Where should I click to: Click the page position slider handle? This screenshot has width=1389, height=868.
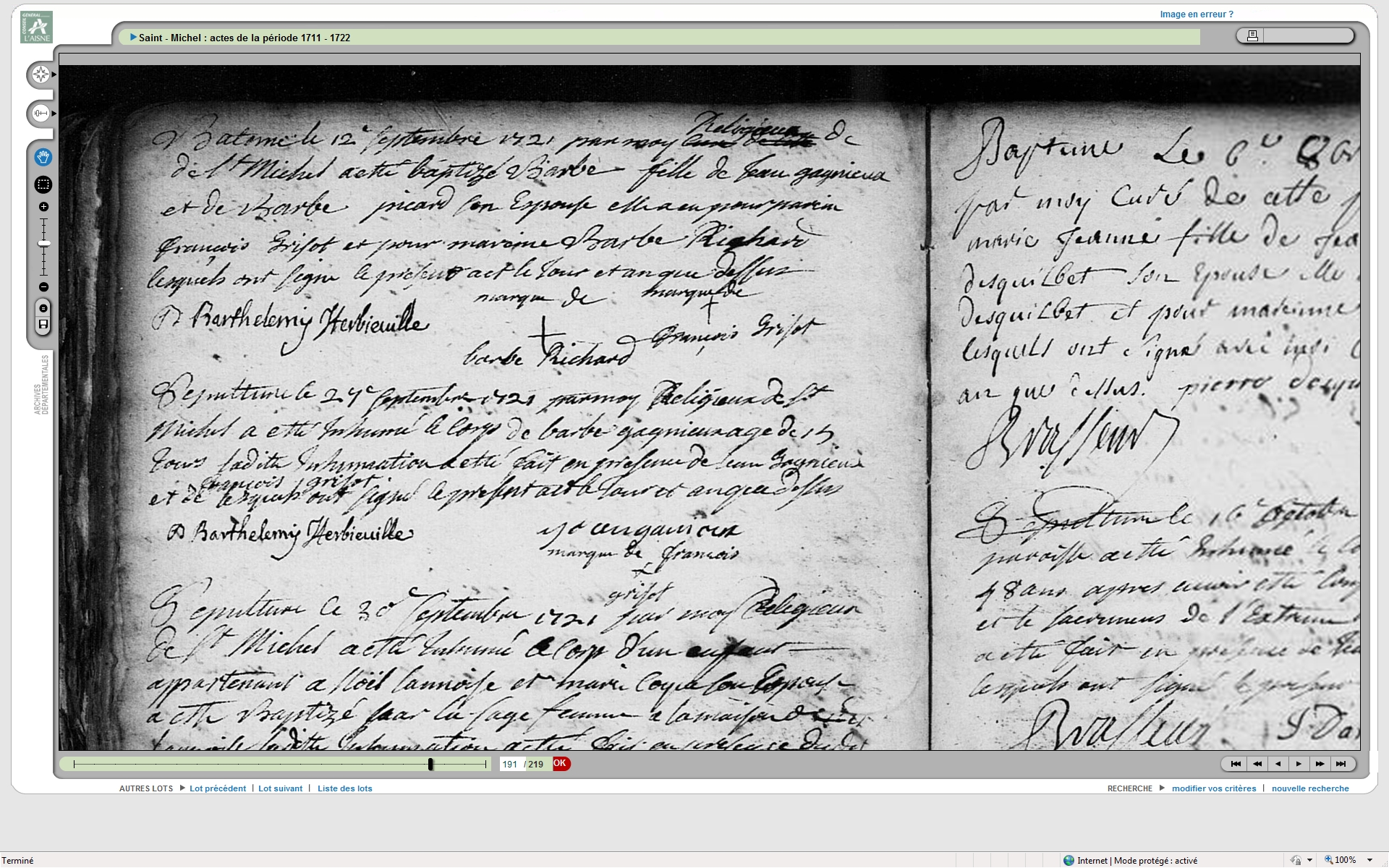tap(430, 764)
